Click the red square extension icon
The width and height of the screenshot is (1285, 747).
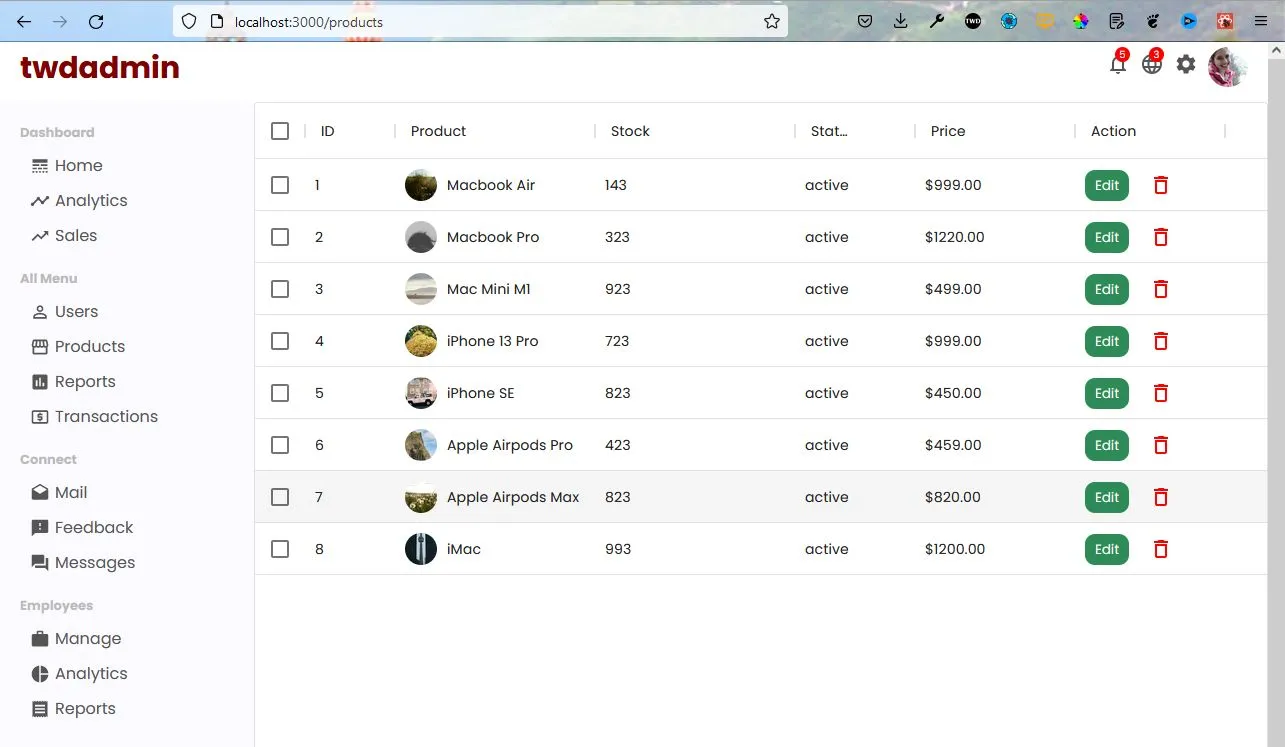(1225, 21)
